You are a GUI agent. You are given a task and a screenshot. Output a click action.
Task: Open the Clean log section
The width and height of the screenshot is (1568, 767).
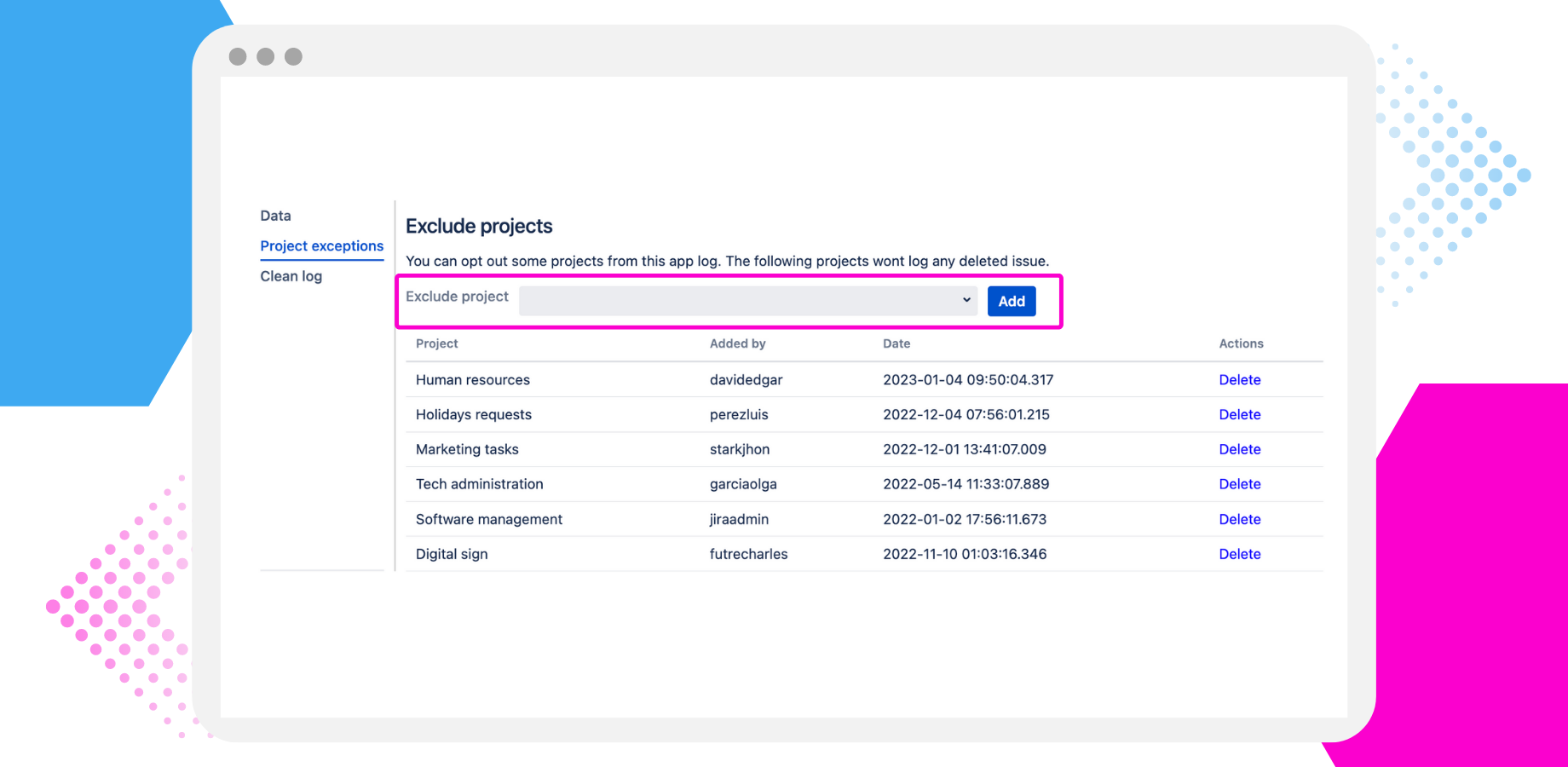(291, 275)
